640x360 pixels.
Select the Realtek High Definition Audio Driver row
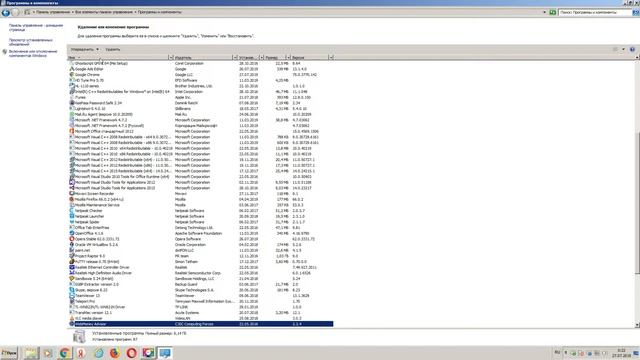point(200,273)
